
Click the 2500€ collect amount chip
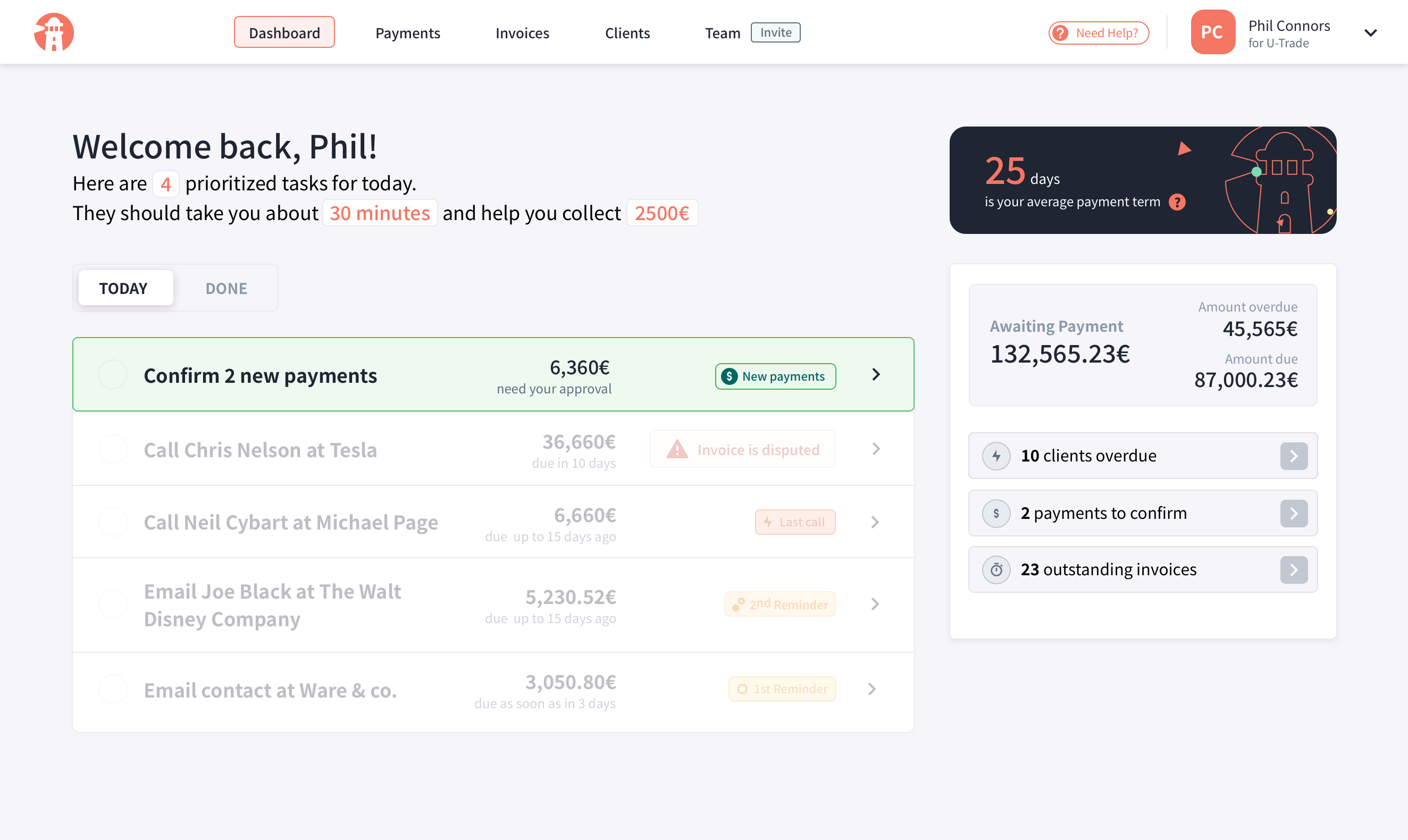click(x=662, y=213)
